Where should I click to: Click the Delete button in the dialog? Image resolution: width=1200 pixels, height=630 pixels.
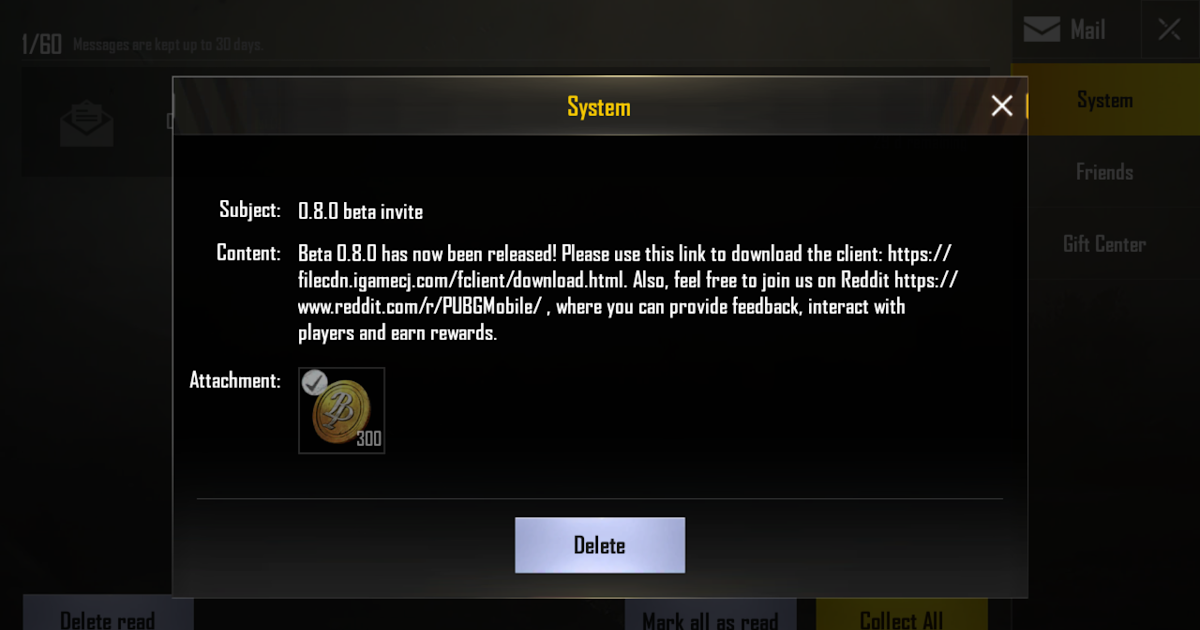[600, 545]
